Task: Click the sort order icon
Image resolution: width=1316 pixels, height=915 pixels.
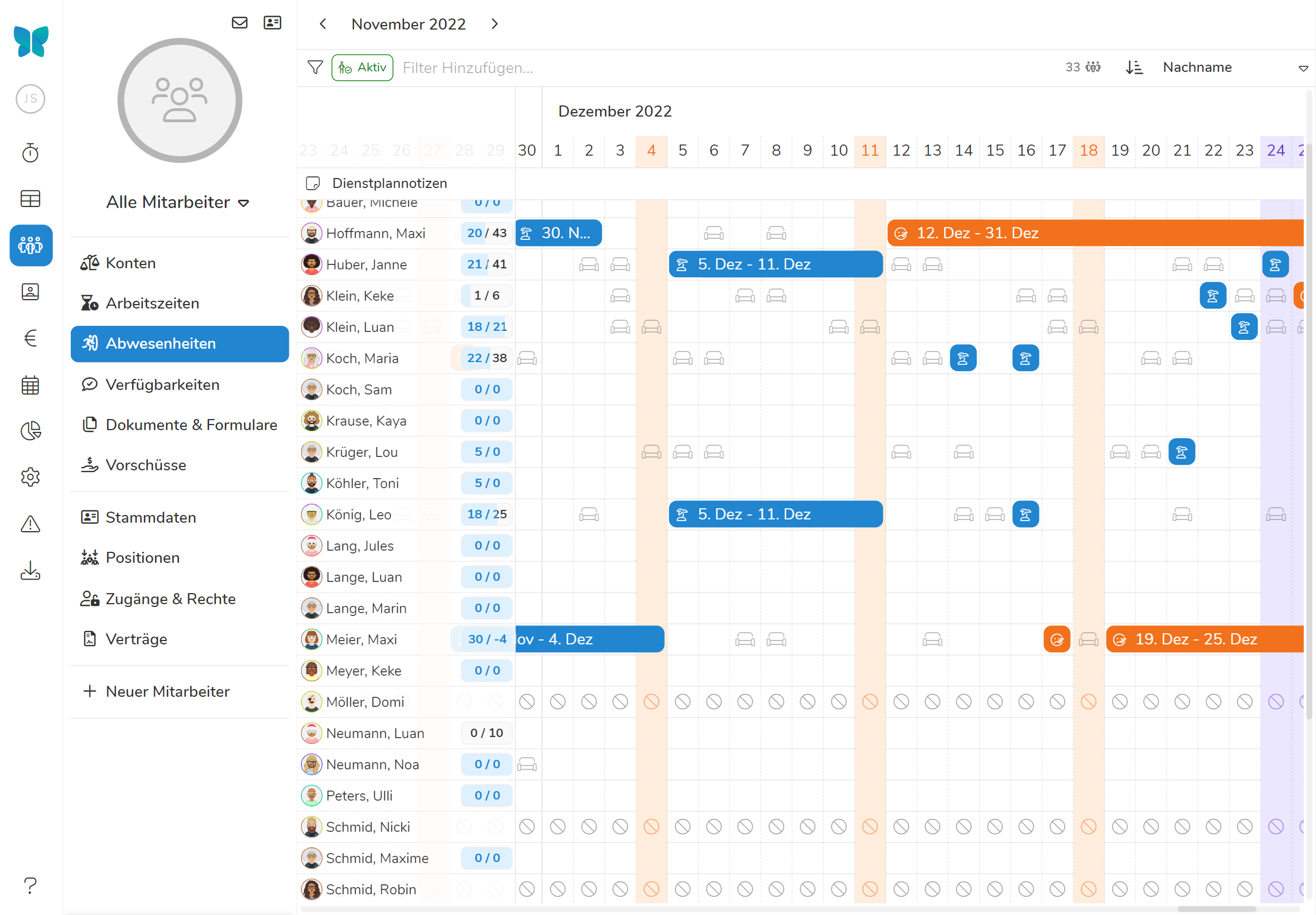Action: tap(1134, 68)
